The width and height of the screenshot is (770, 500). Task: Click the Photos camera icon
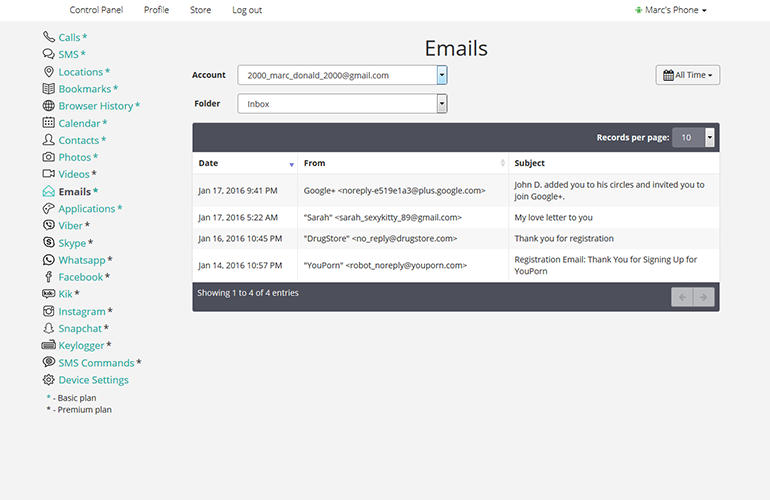49,157
